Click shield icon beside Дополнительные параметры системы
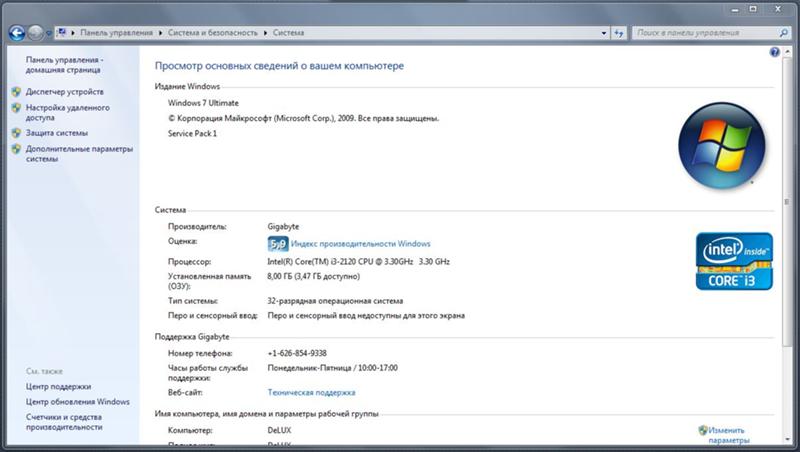 pyautogui.click(x=16, y=149)
